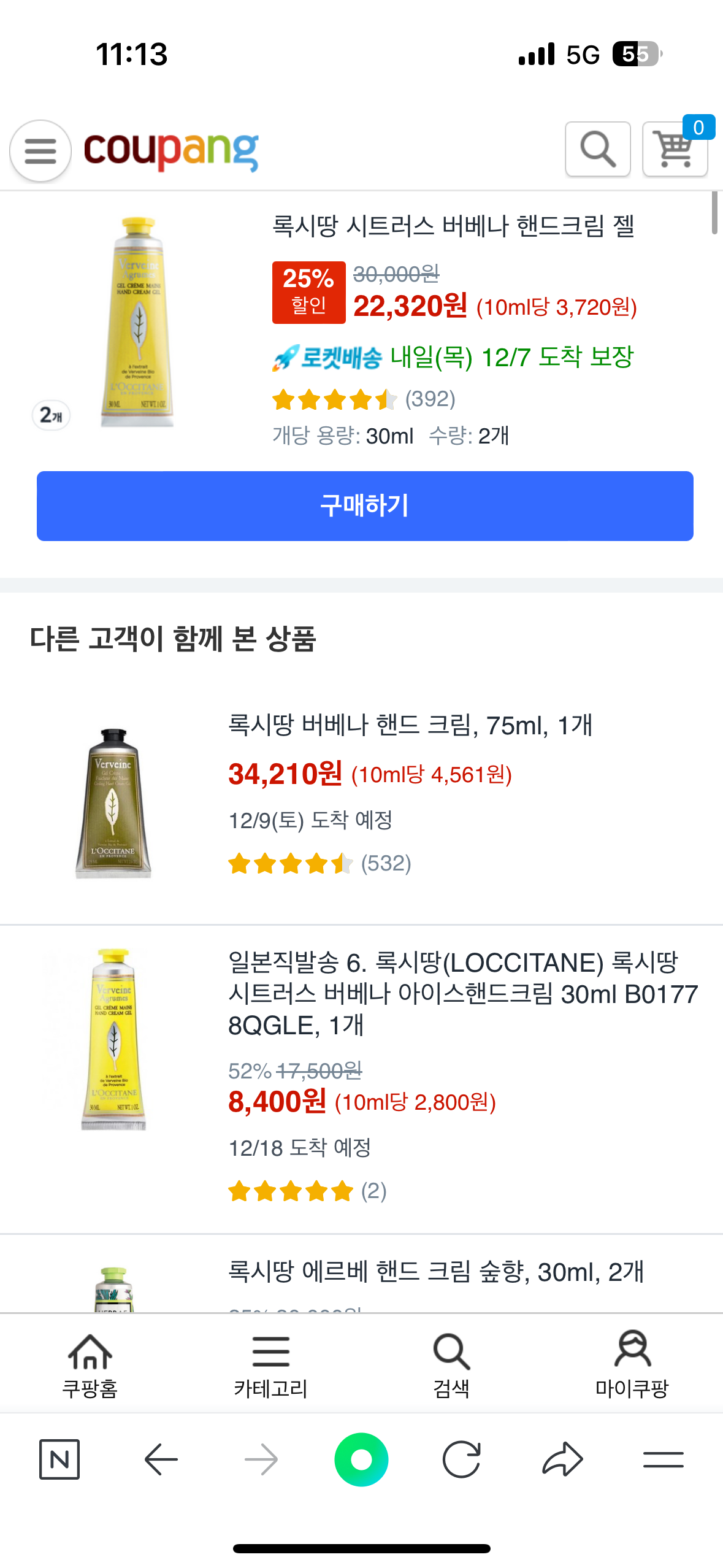Open the Coupang hamburger menu
This screenshot has height=1568, width=723.
(40, 151)
